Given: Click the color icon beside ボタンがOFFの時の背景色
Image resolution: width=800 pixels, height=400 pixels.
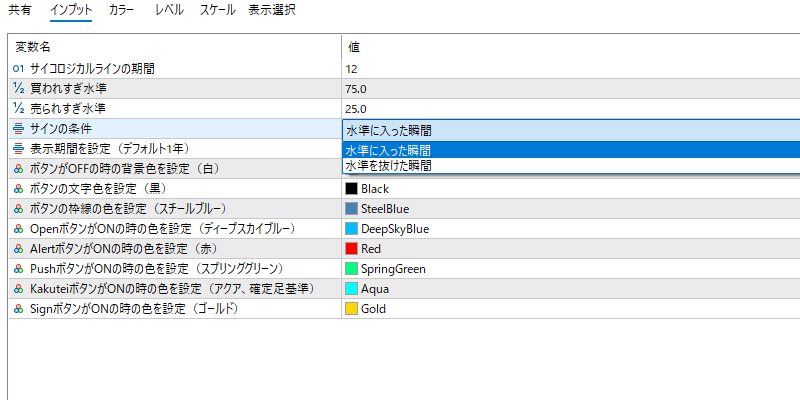Looking at the screenshot, I should click(x=19, y=169).
